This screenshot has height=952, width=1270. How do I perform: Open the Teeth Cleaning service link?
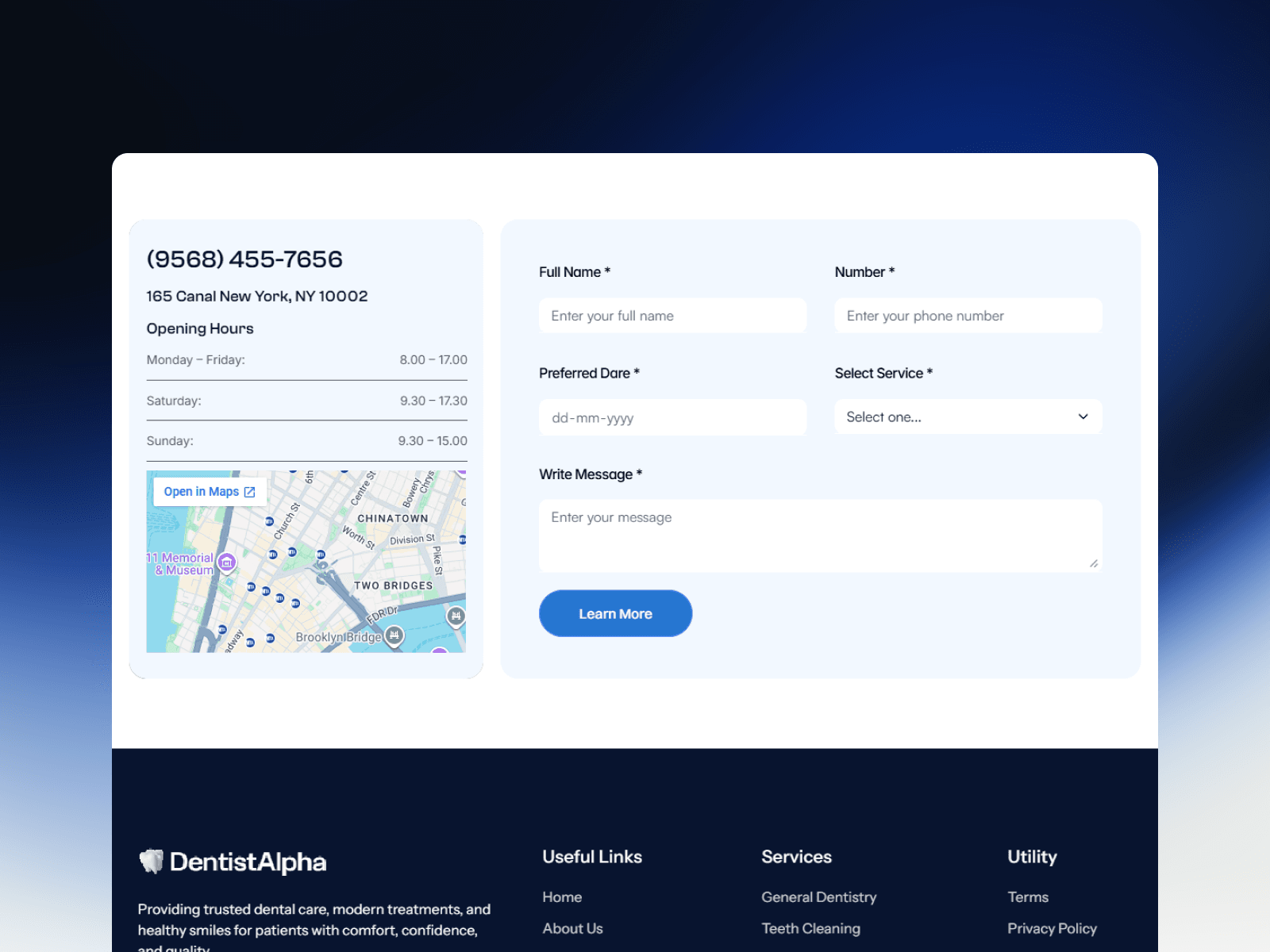(810, 928)
